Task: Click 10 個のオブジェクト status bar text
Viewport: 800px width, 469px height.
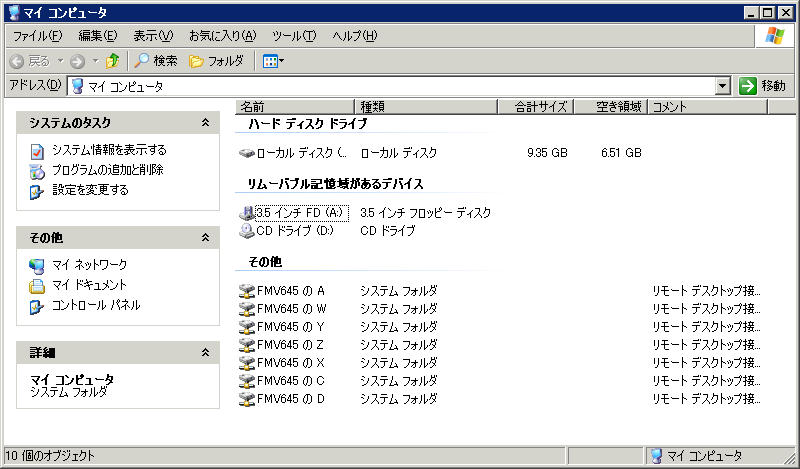Action: (50, 456)
